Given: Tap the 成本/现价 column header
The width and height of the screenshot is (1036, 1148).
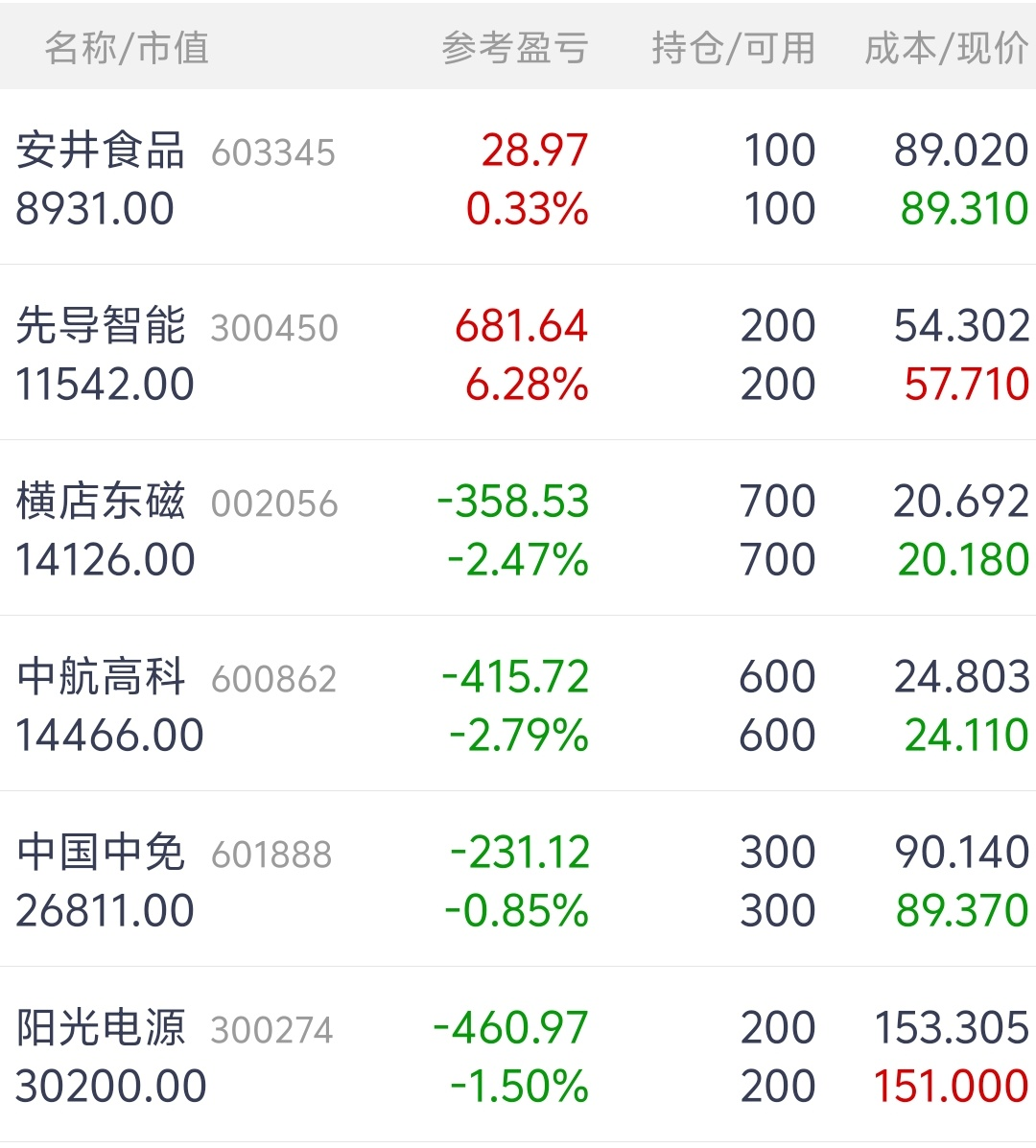Looking at the screenshot, I should (946, 48).
